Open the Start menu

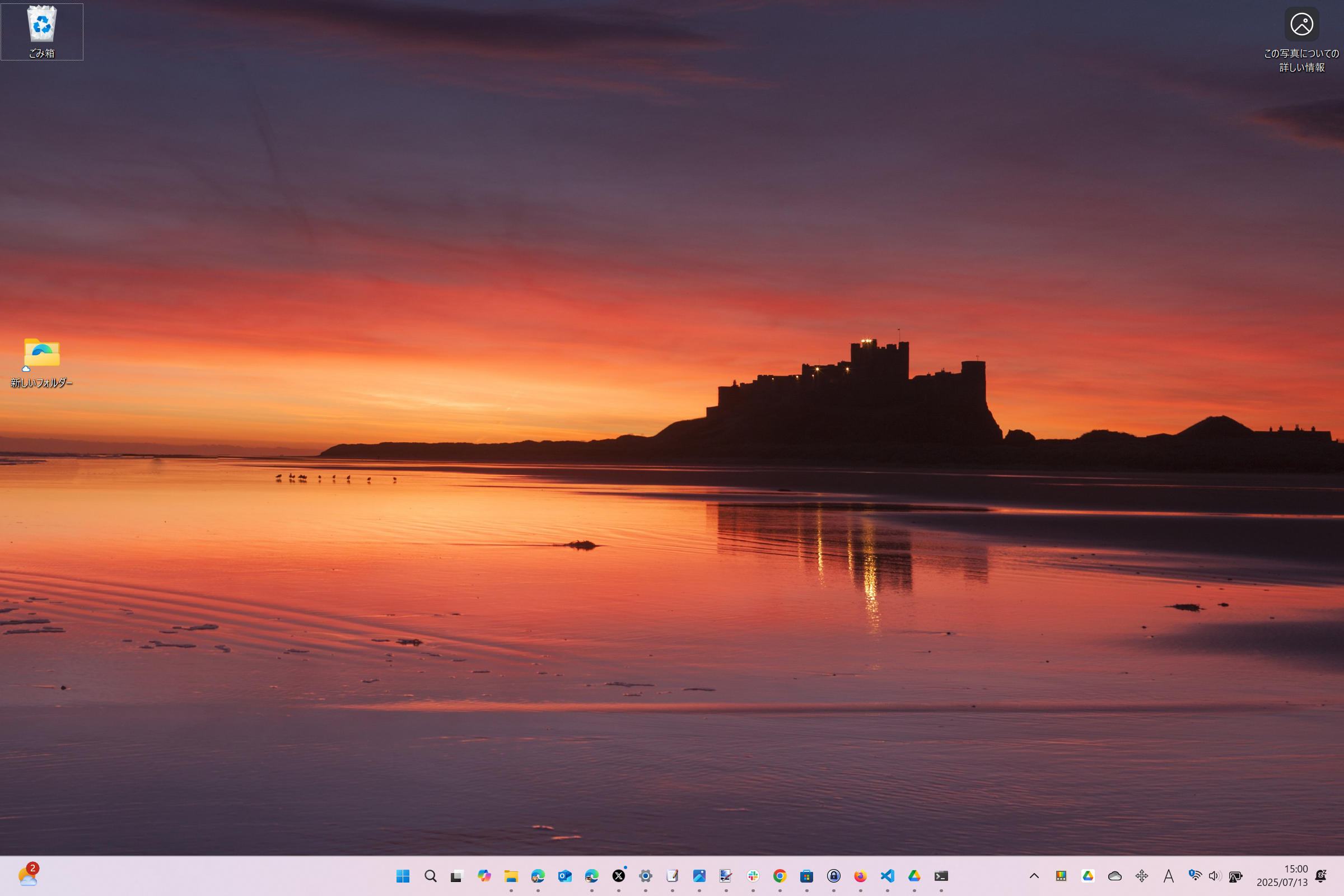(404, 875)
